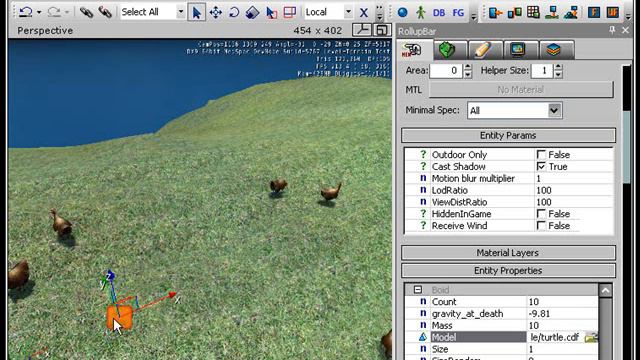Image resolution: width=640 pixels, height=360 pixels.
Task: Click the viewport layout icon beside 454 x 402
Action: [x=362, y=30]
